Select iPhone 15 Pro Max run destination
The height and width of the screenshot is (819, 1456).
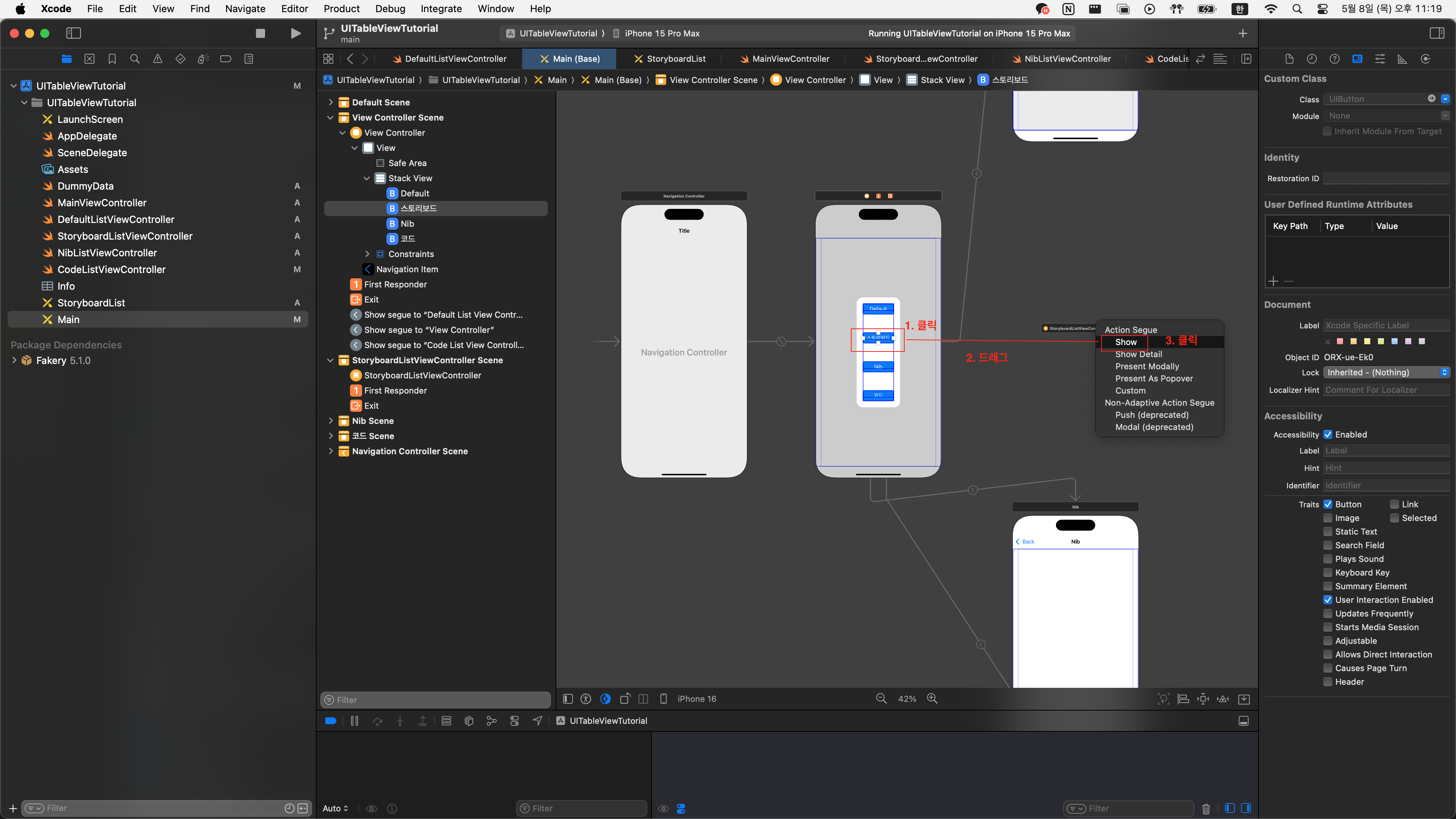pyautogui.click(x=656, y=33)
